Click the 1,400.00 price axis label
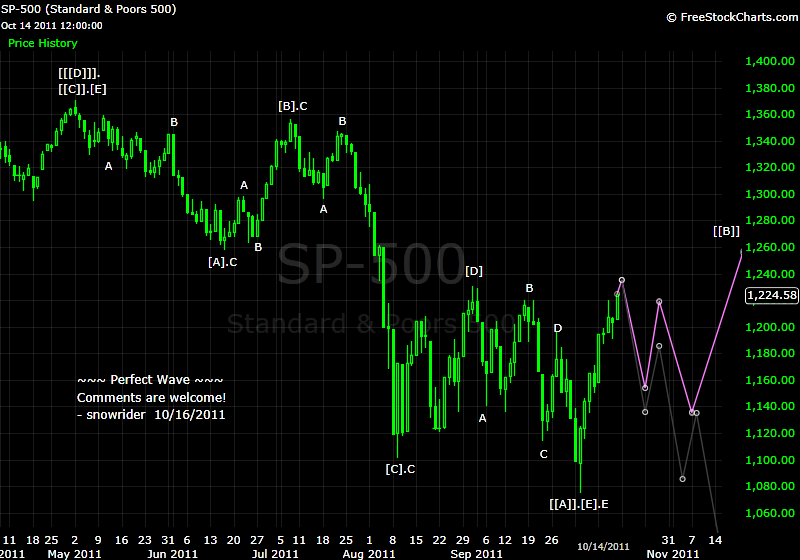Image resolution: width=800 pixels, height=560 pixels. 770,61
